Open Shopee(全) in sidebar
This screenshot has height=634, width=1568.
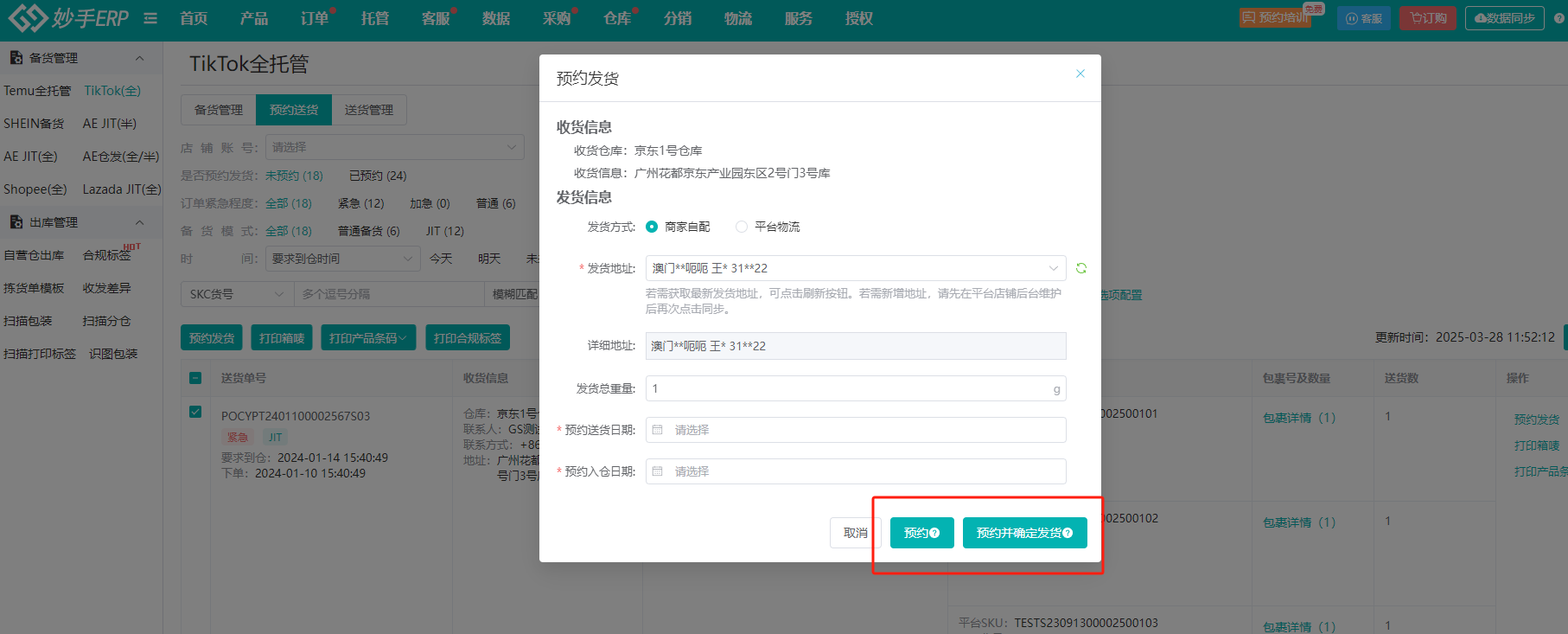pyautogui.click(x=35, y=189)
